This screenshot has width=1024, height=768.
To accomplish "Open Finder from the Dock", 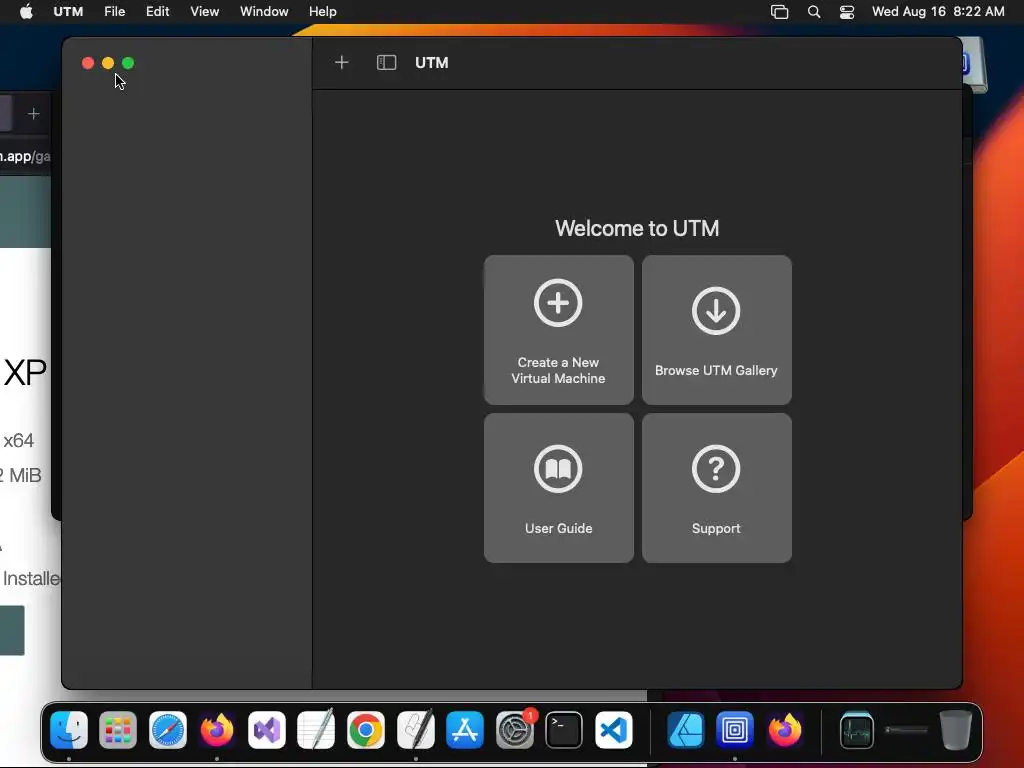I will (x=69, y=729).
